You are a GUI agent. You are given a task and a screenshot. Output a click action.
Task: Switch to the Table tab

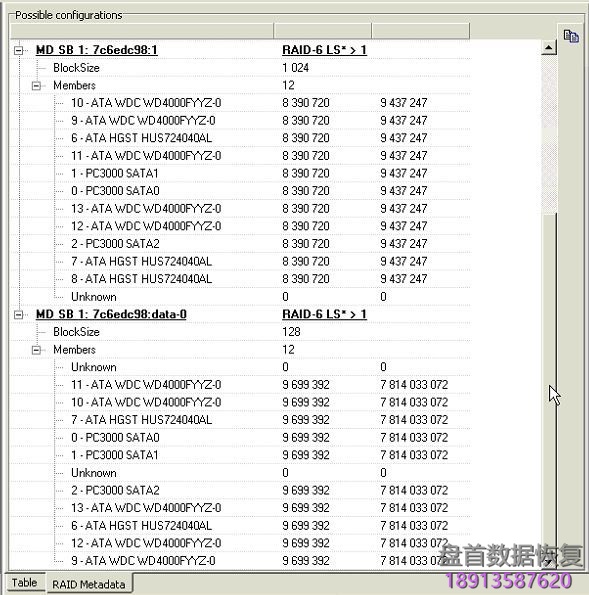pyautogui.click(x=24, y=582)
